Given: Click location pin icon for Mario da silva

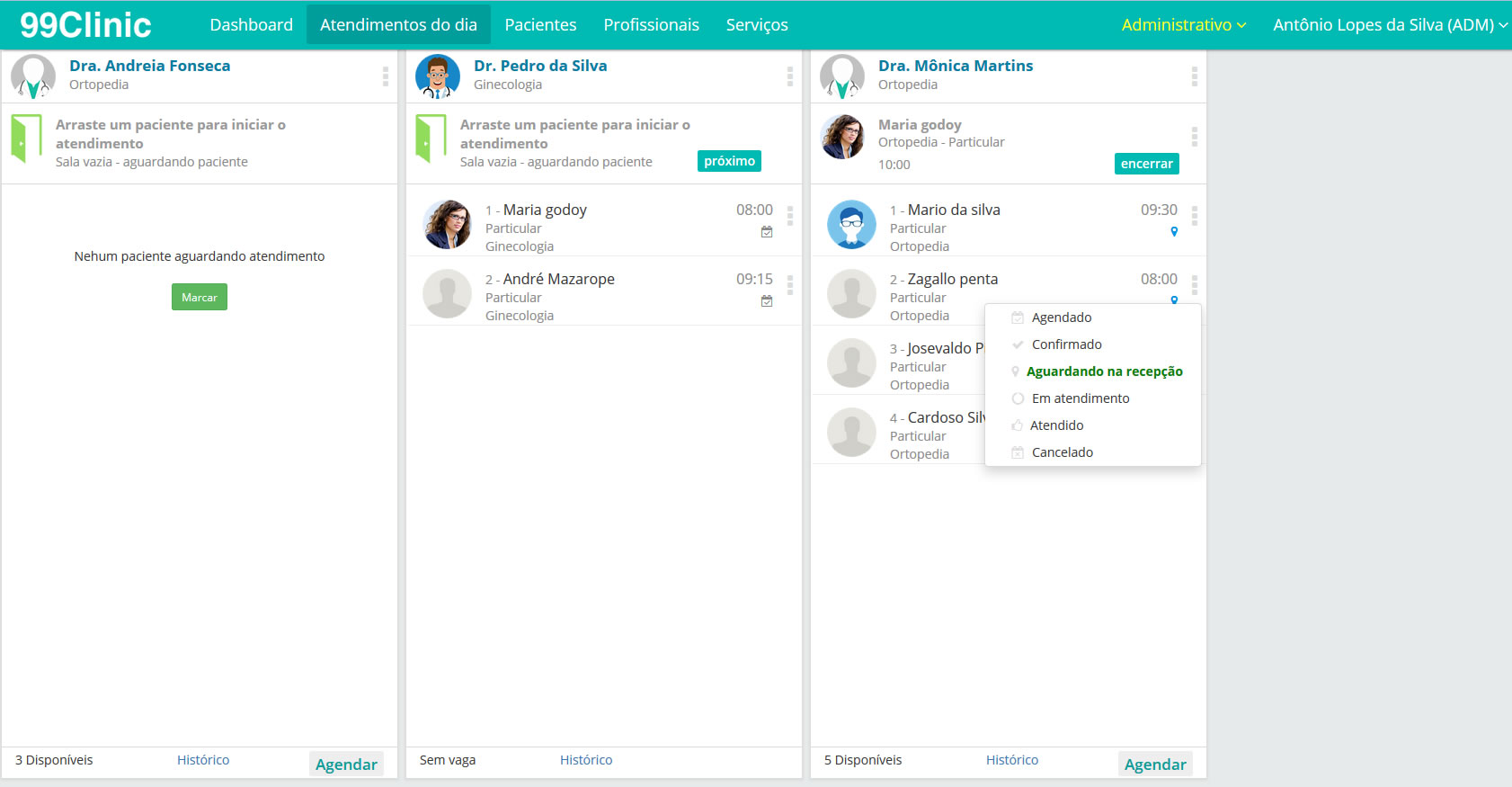Looking at the screenshot, I should pos(1174,232).
